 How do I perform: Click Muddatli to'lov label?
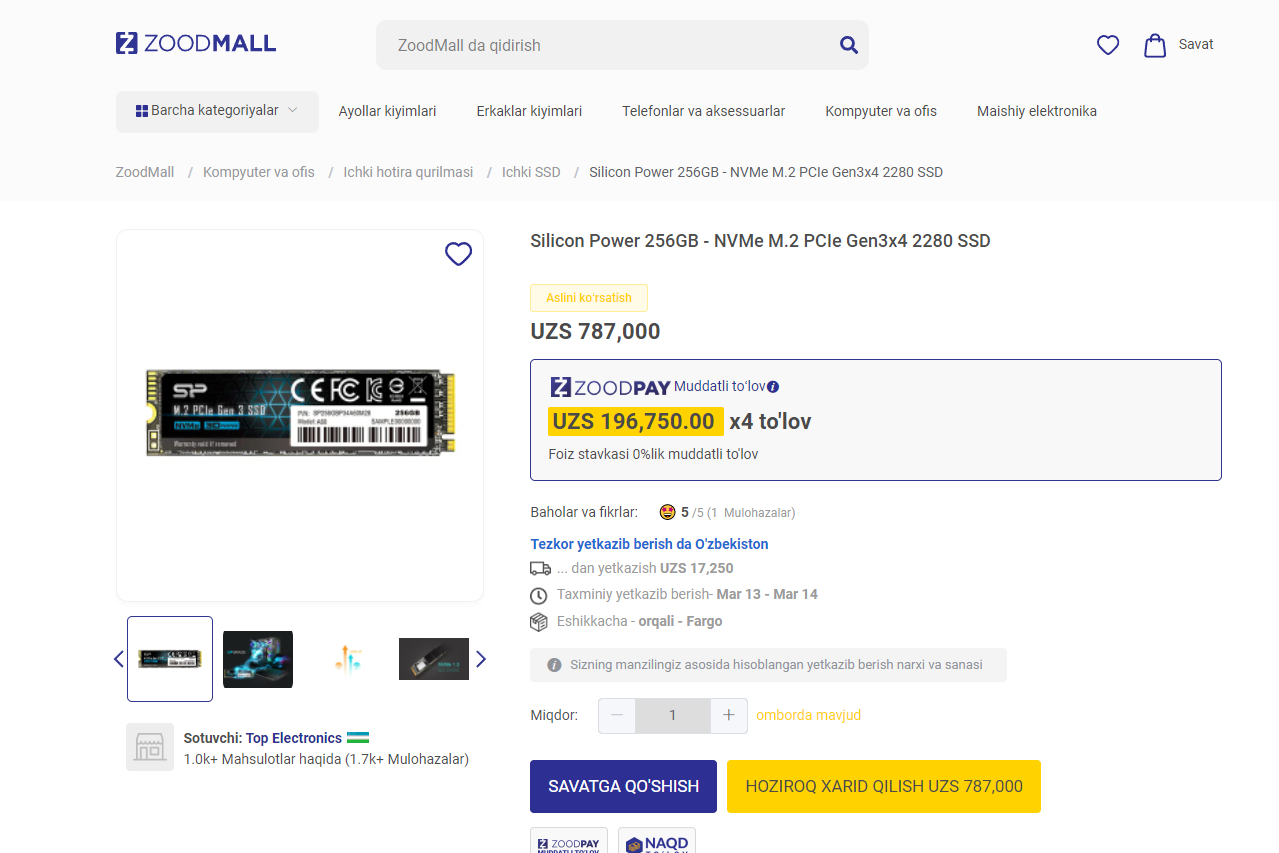coord(720,387)
